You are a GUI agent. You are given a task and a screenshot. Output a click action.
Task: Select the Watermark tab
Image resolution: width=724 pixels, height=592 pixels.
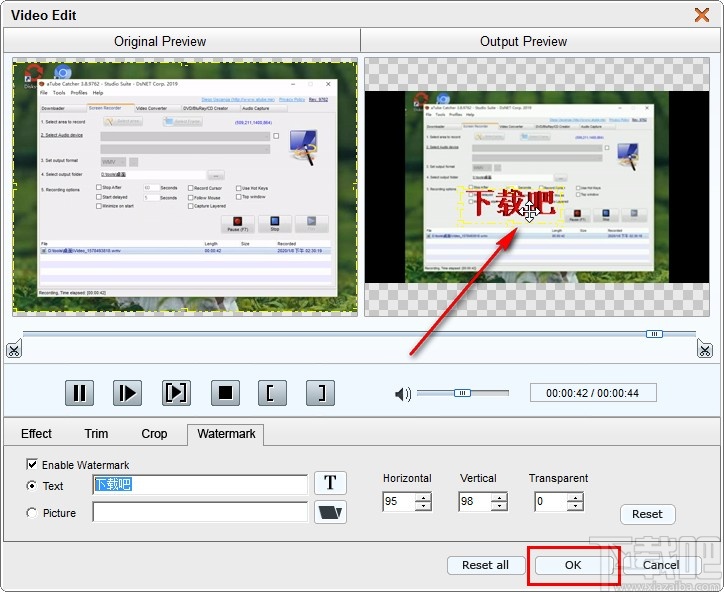(226, 434)
